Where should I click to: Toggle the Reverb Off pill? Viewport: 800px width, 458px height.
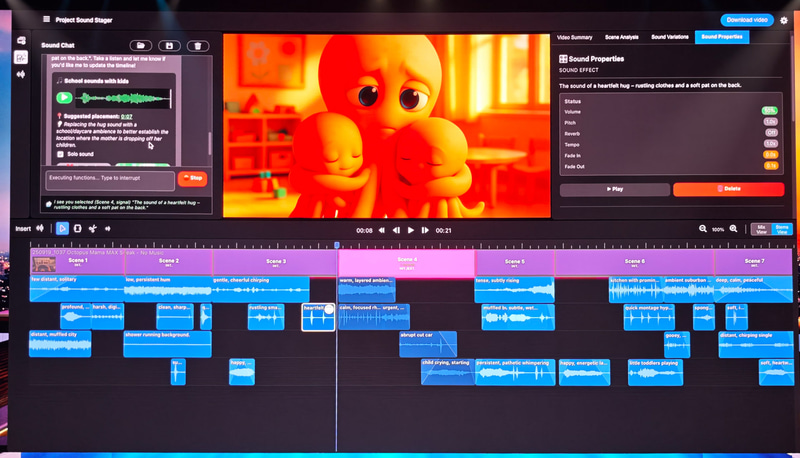click(x=771, y=133)
